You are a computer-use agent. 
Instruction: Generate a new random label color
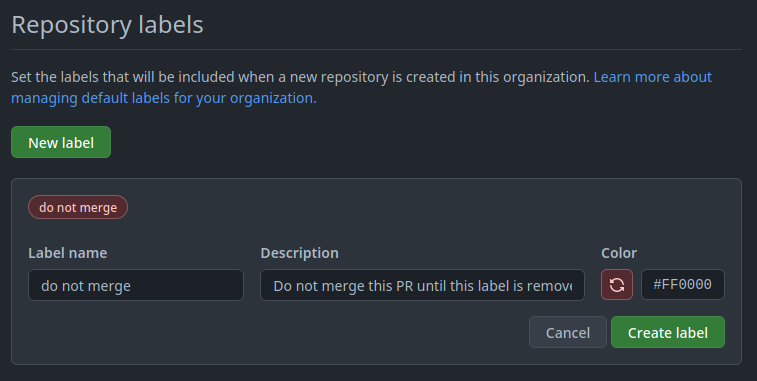click(x=617, y=285)
